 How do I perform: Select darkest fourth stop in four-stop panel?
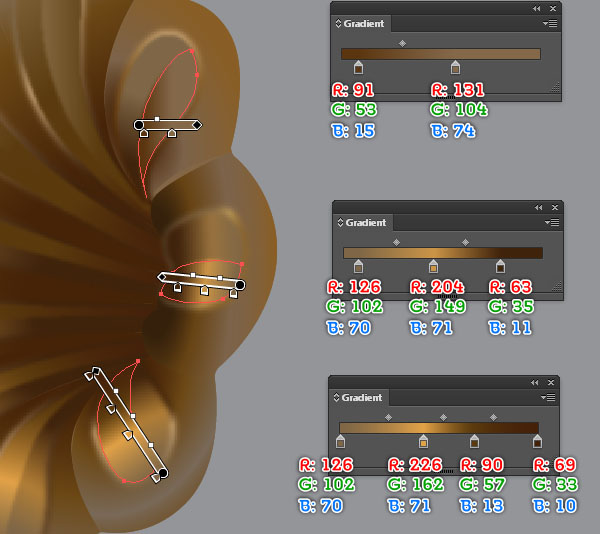[x=537, y=441]
